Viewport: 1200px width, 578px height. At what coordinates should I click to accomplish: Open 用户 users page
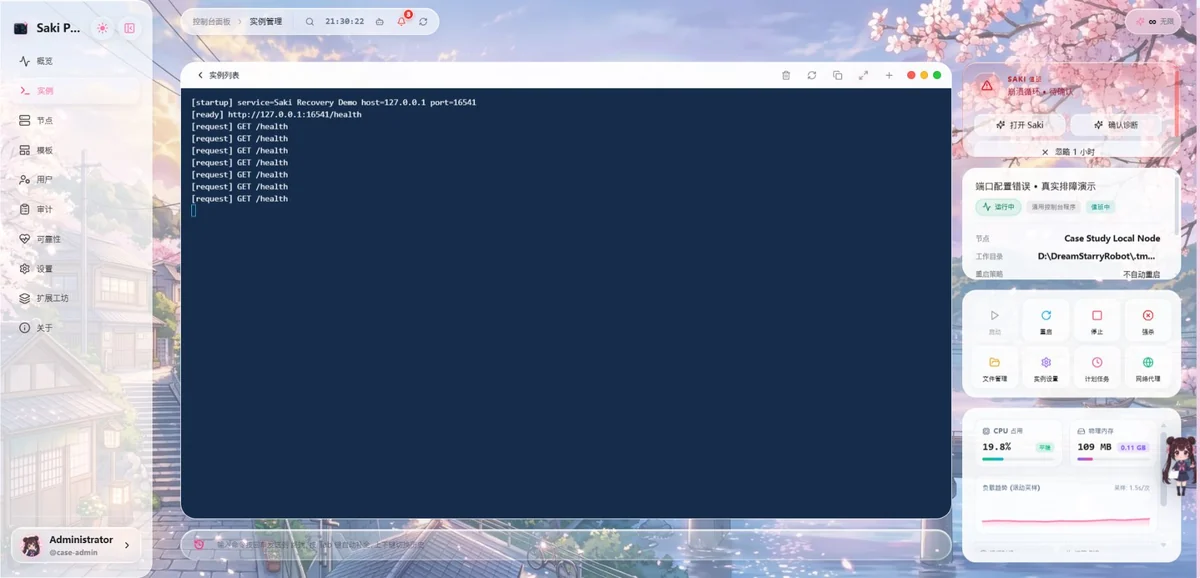pyautogui.click(x=76, y=180)
